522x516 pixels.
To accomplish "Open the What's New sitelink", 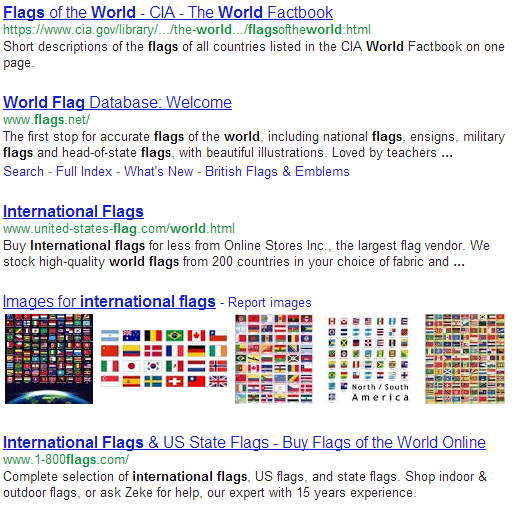I will point(159,171).
